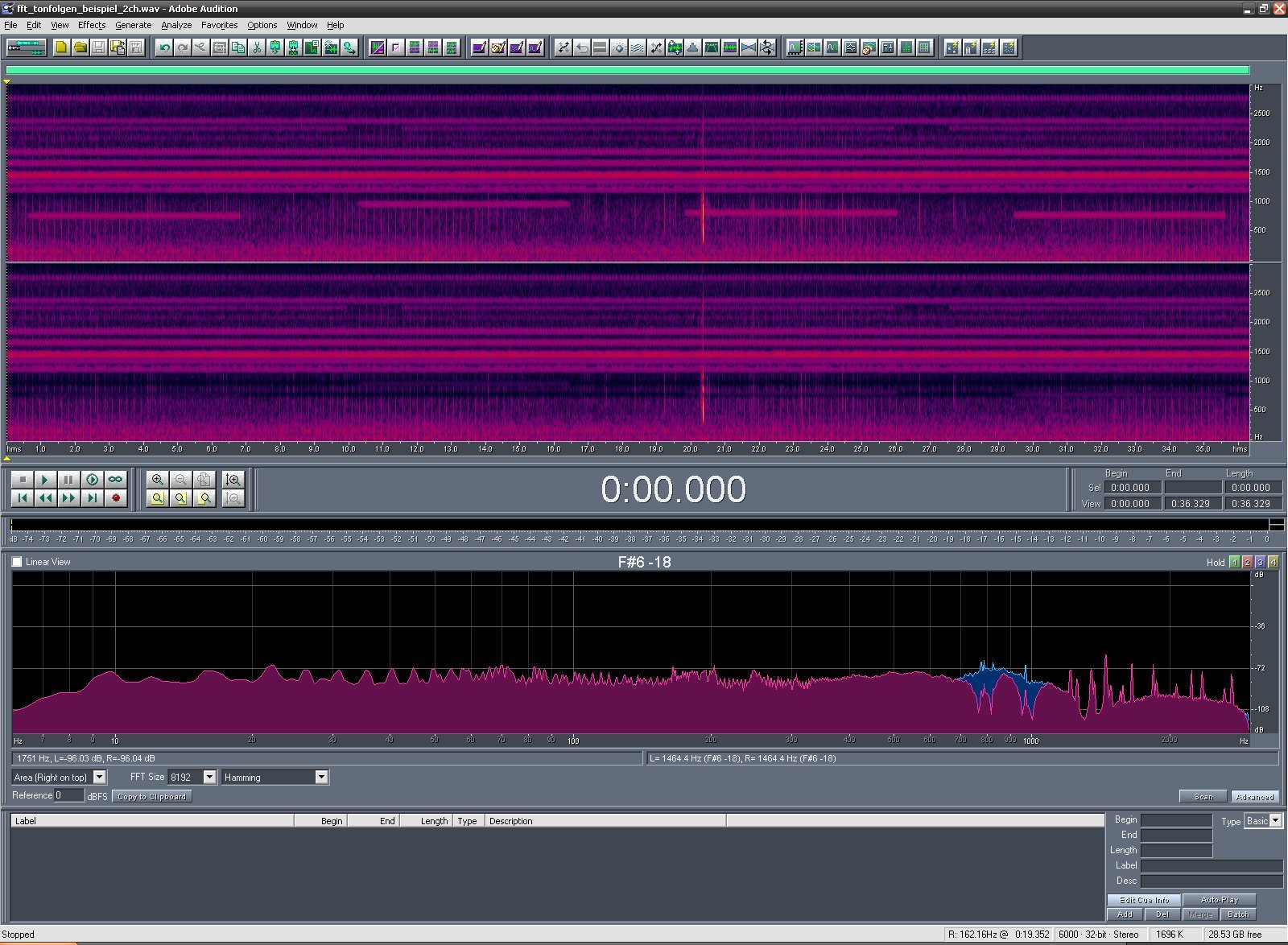Expand the Hamming window type dropdown
Screen dimensions: 1288x945
pos(321,777)
